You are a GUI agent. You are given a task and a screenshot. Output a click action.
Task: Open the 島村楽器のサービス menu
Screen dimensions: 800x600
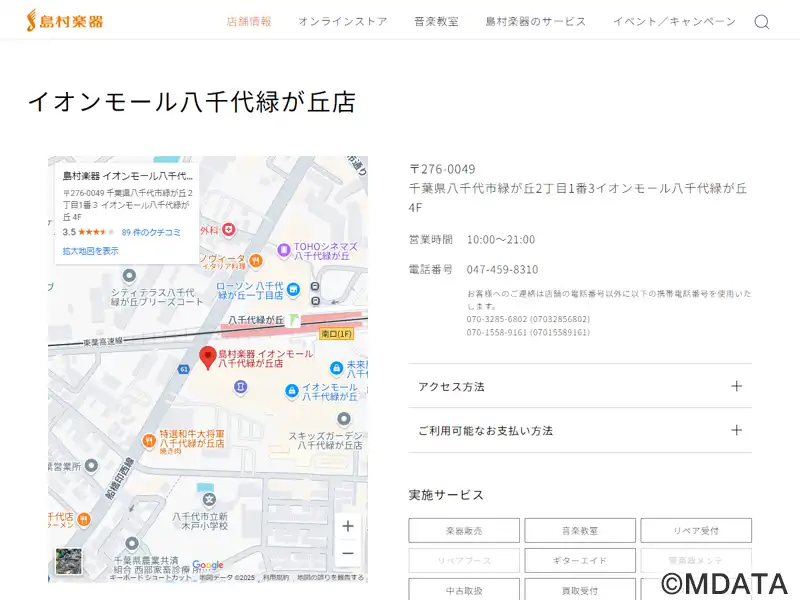(x=536, y=21)
